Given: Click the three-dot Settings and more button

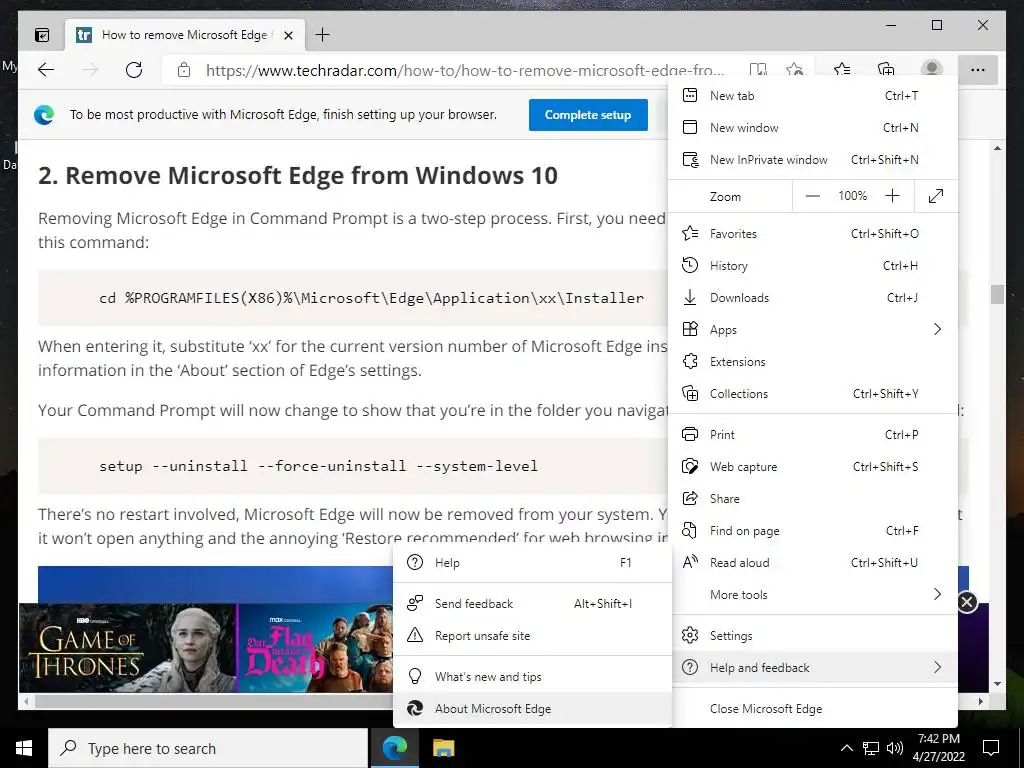Looking at the screenshot, I should (978, 70).
